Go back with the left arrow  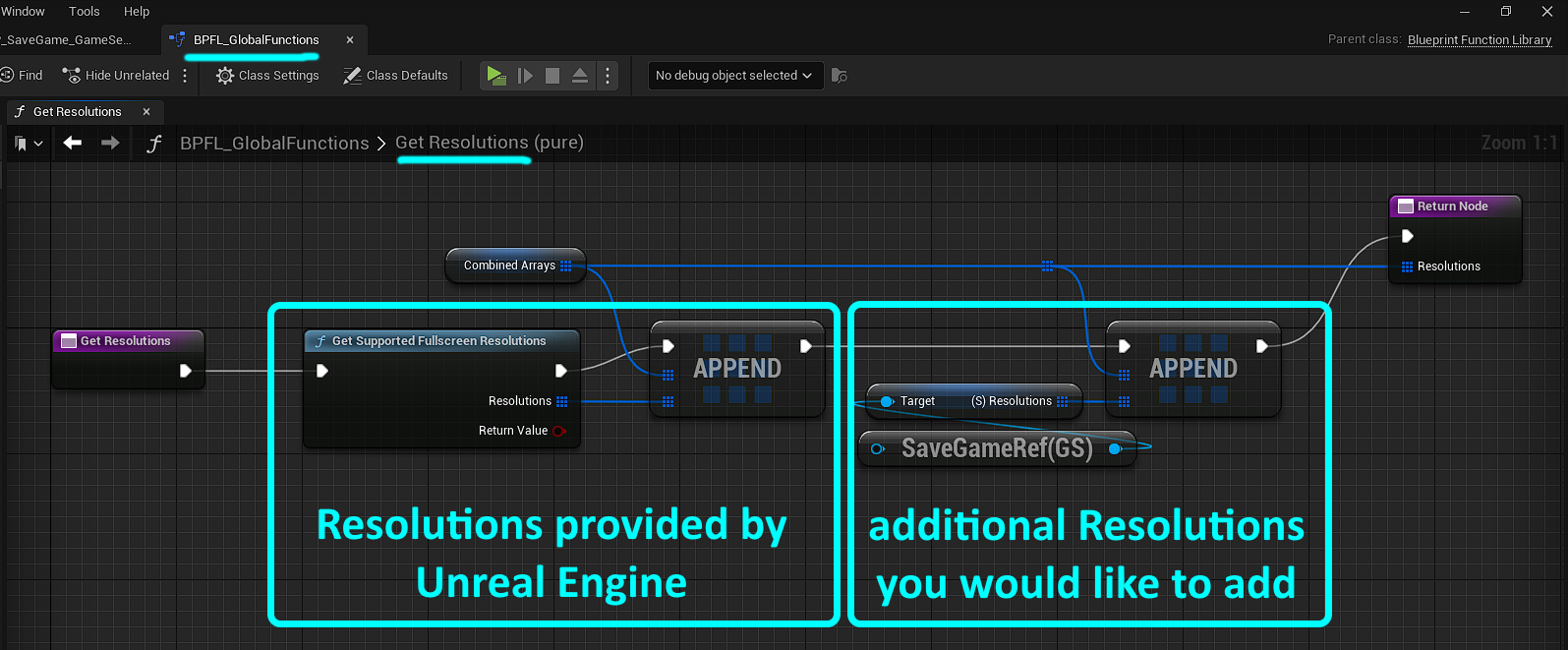tap(72, 143)
